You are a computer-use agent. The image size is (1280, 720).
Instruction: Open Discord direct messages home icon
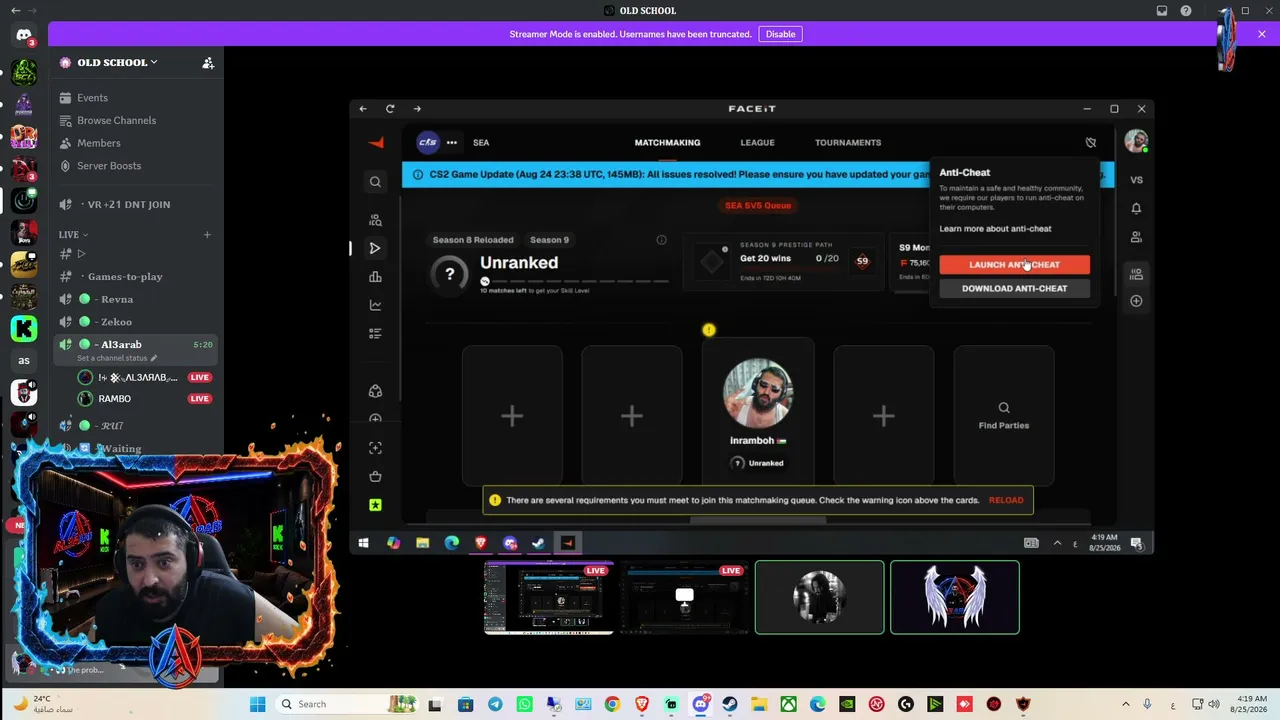tap(24, 35)
